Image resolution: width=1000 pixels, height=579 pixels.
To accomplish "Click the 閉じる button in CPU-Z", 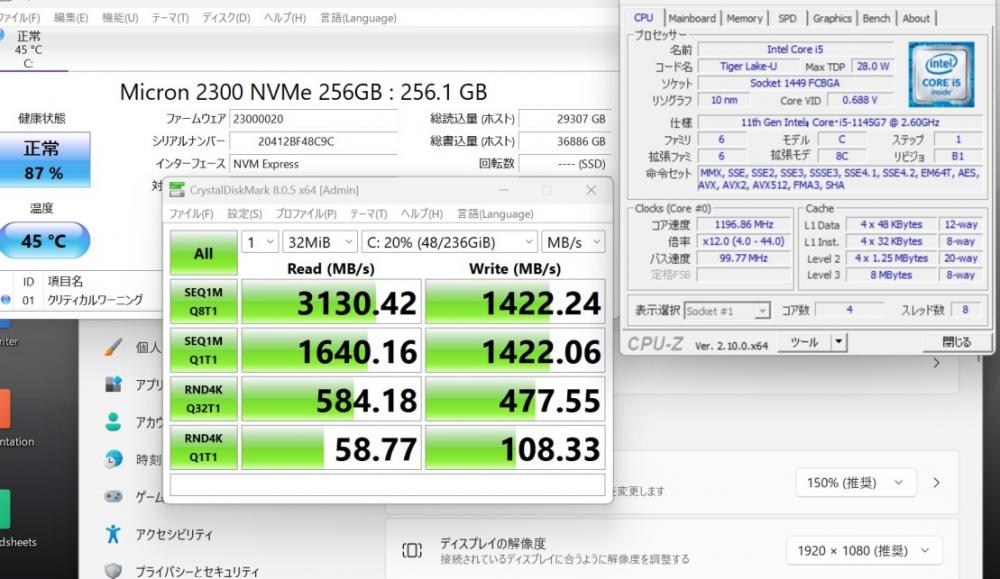I will click(957, 342).
